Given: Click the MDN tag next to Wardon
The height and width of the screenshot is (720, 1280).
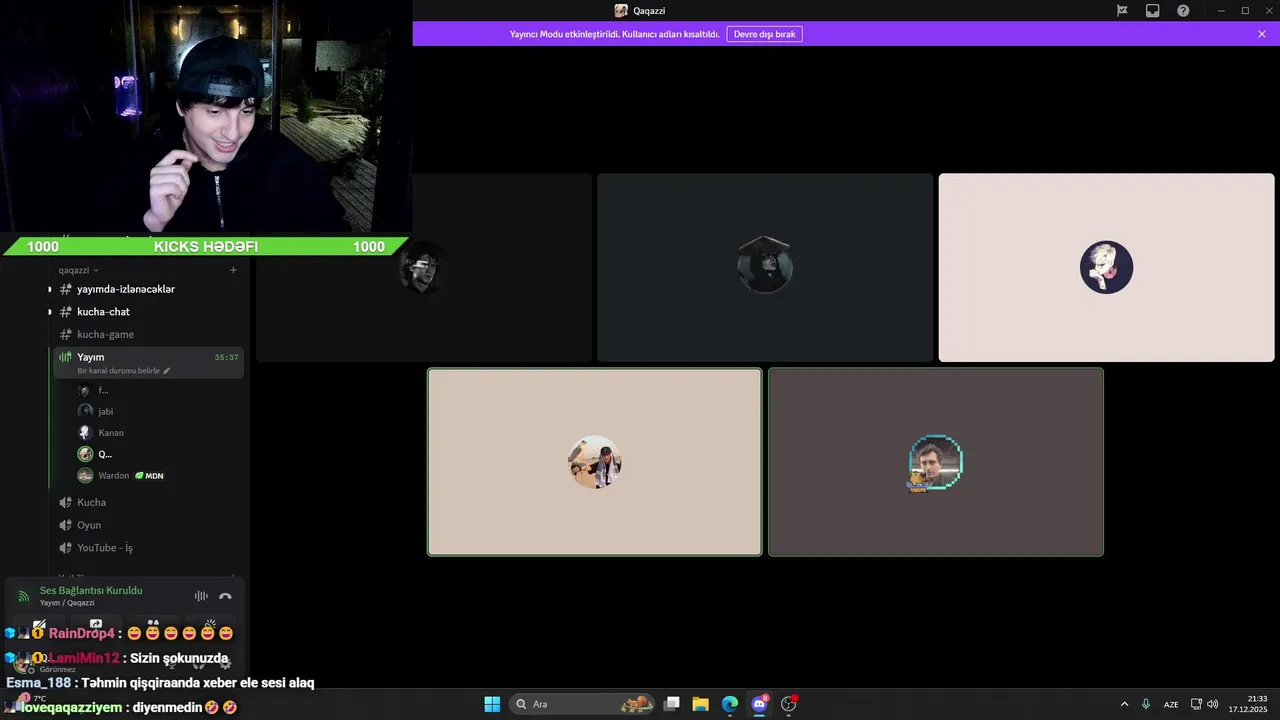Looking at the screenshot, I should [x=149, y=476].
